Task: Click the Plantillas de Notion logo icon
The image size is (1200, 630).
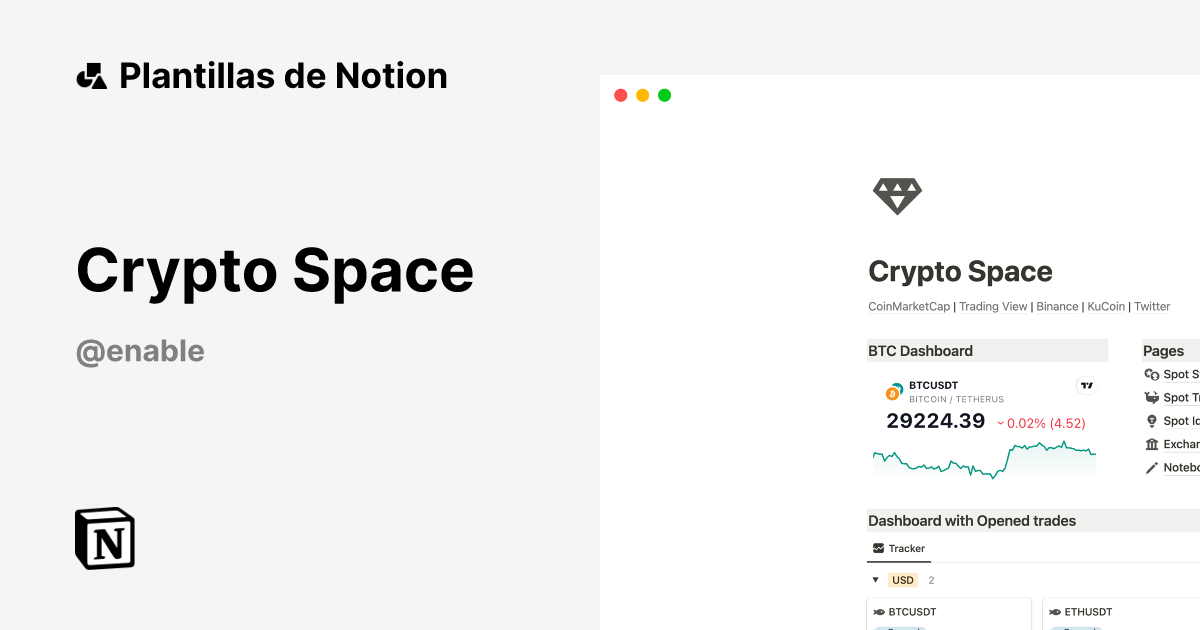Action: click(x=91, y=75)
